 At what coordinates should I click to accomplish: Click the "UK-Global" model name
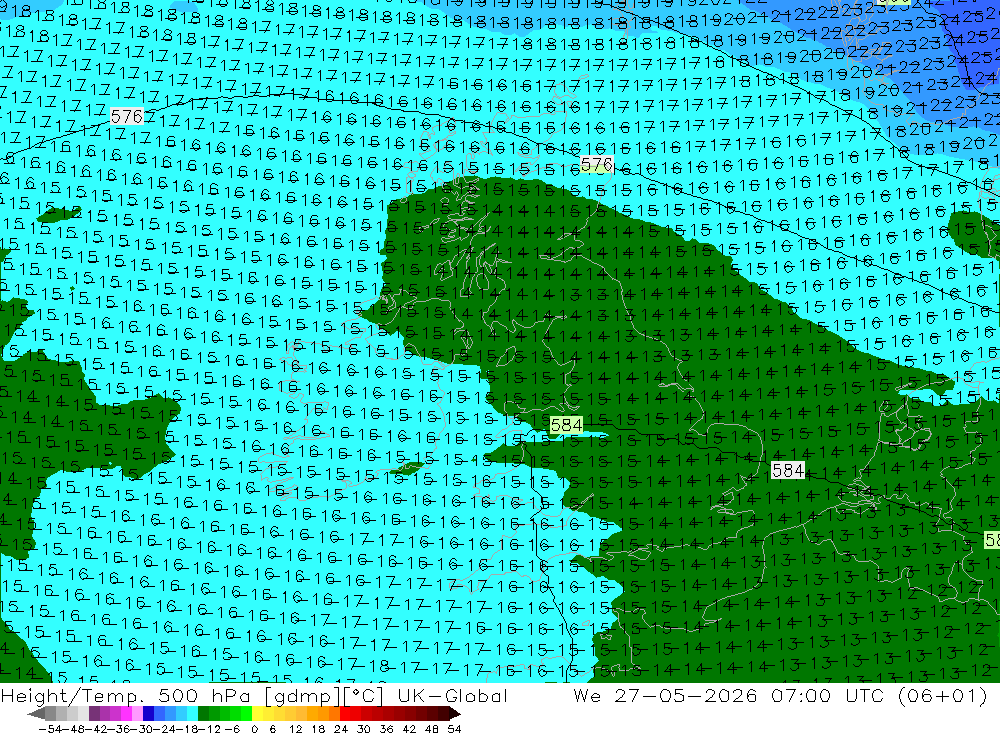[x=453, y=696]
